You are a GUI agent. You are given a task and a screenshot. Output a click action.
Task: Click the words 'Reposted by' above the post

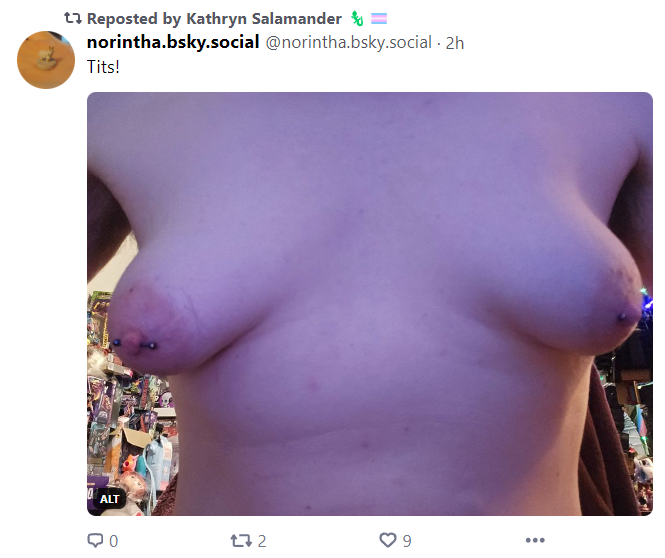134,19
